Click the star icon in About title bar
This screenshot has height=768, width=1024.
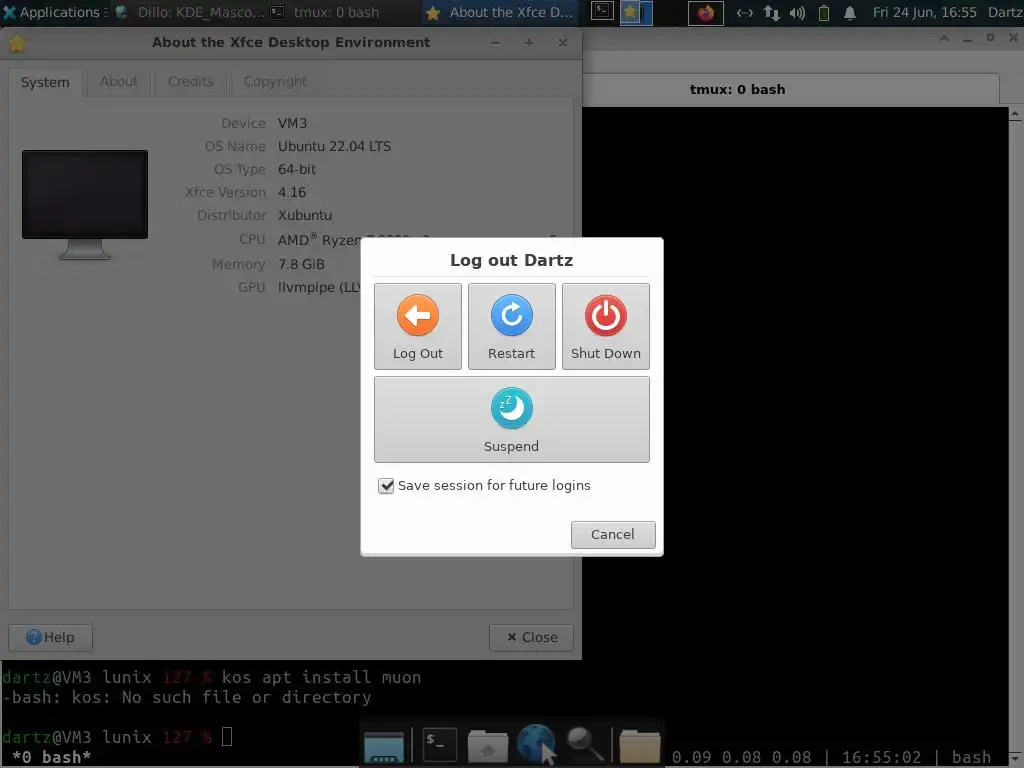17,43
